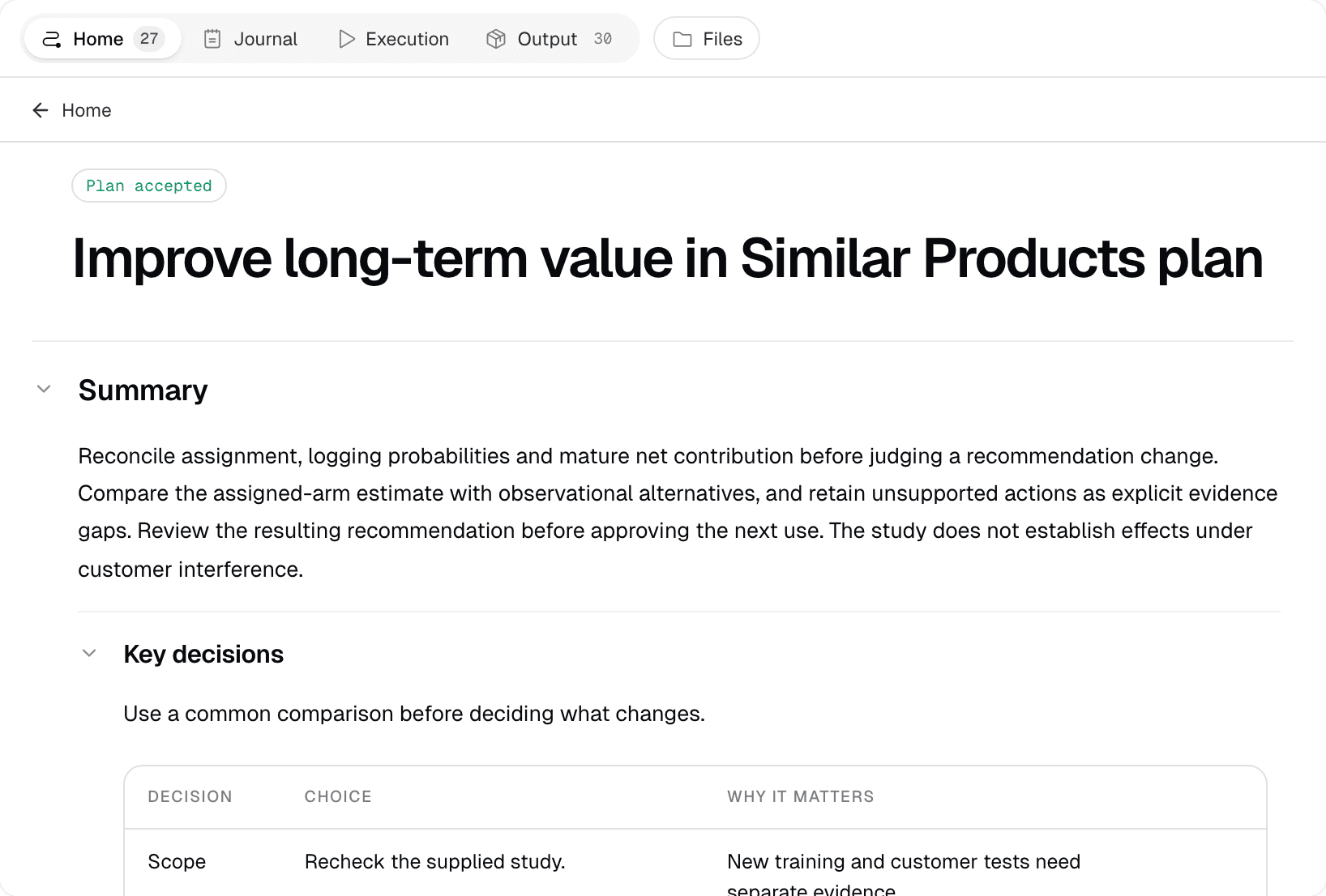Viewport: 1326px width, 896px height.
Task: Switch to the Journal tab
Action: [250, 39]
